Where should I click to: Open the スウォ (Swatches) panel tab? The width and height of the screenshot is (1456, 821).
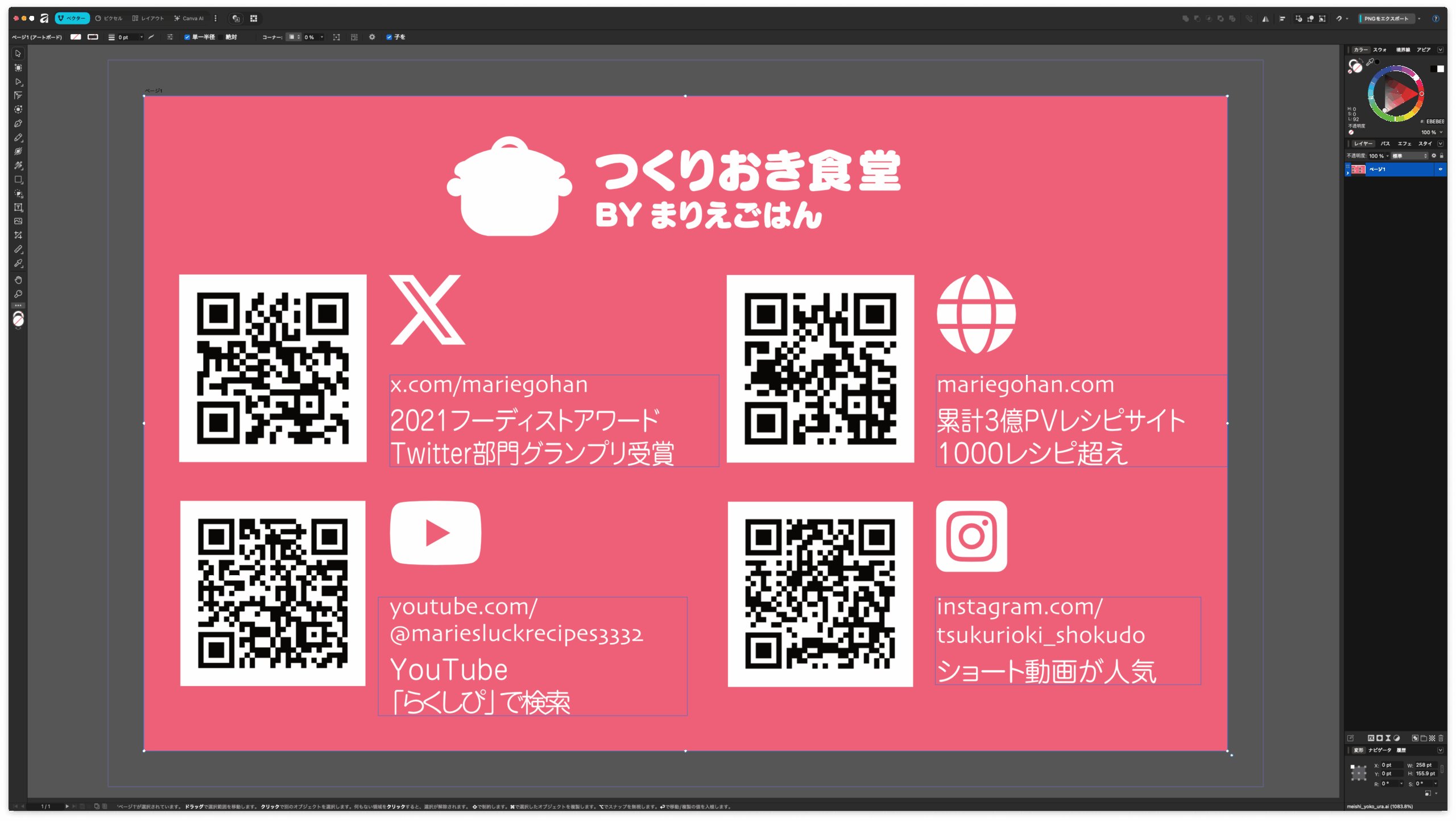1379,50
